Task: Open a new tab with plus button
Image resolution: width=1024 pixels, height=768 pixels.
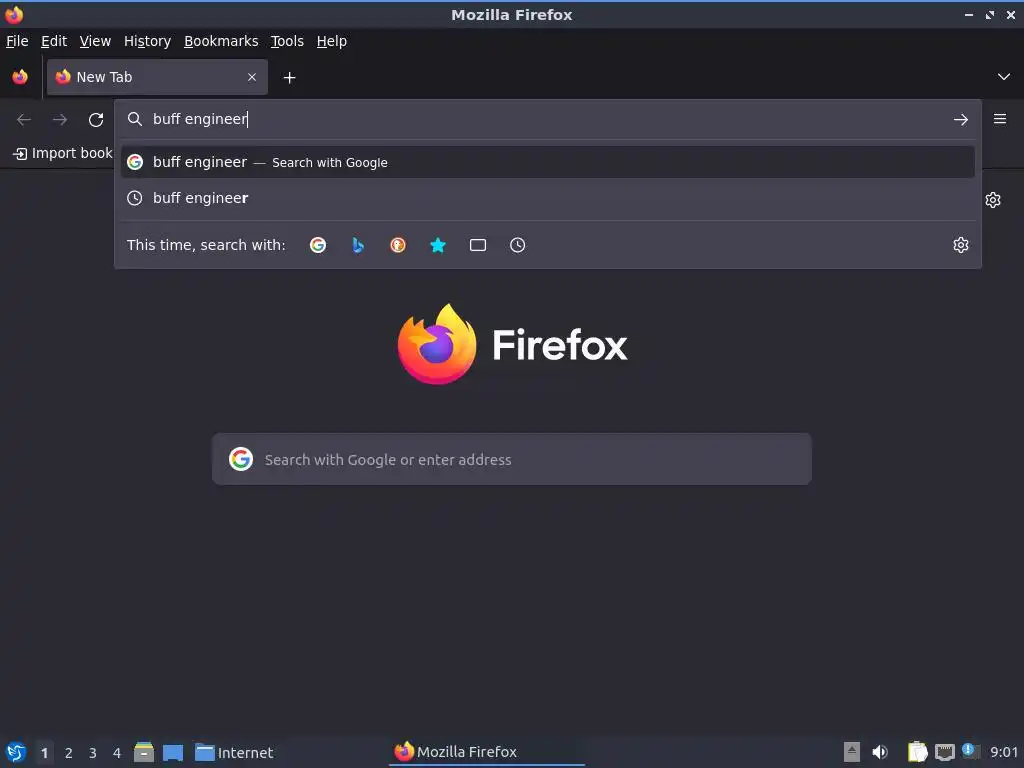Action: click(289, 78)
